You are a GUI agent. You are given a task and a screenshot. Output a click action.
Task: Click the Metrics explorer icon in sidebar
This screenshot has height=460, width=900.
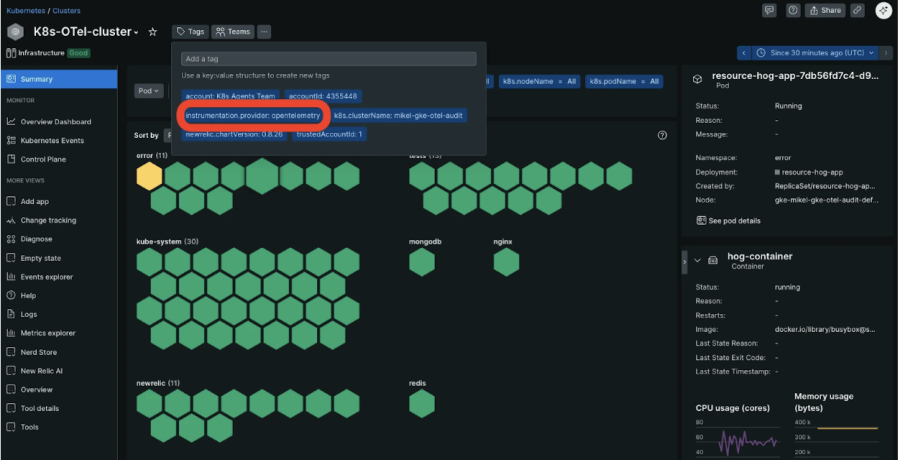[11, 333]
